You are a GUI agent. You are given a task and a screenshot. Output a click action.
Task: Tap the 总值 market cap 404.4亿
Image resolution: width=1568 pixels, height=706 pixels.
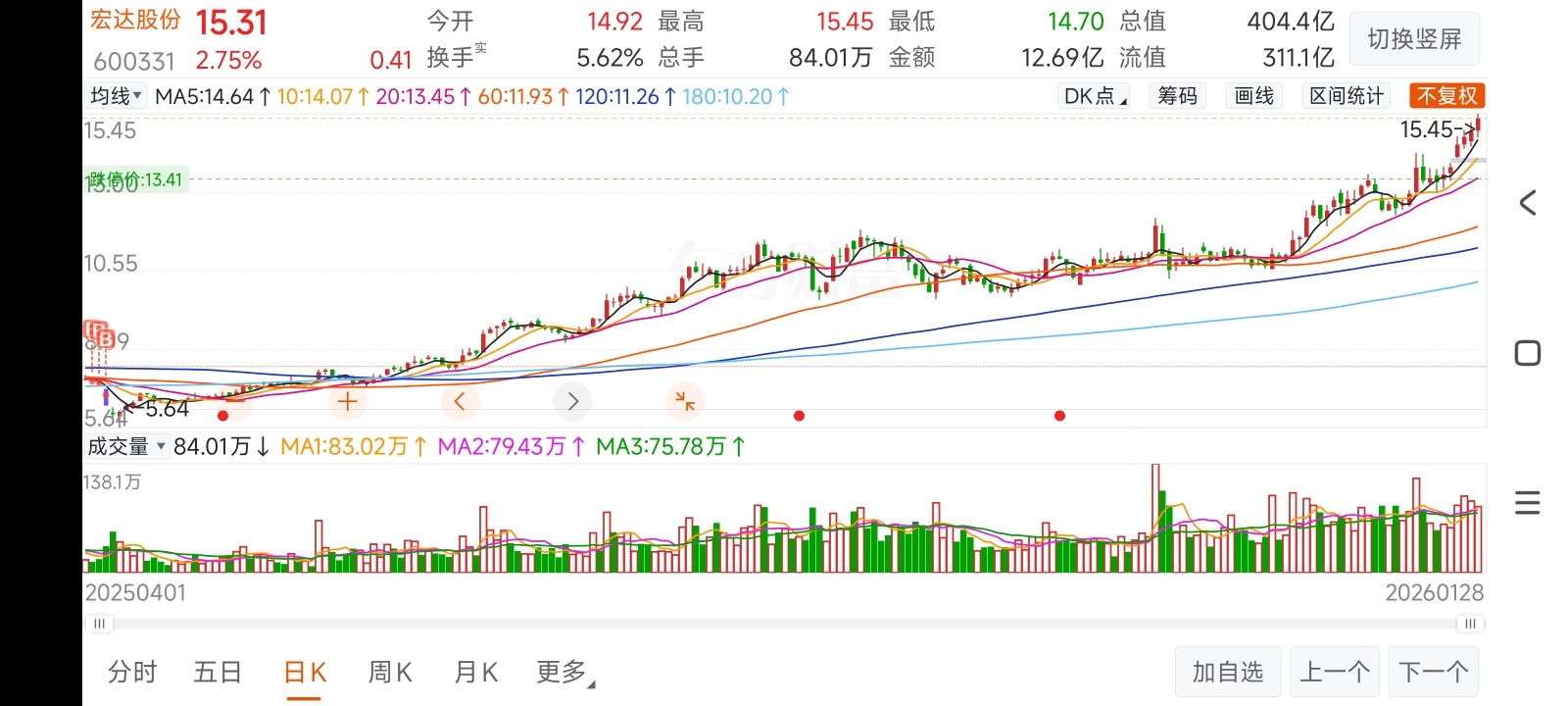(x=1291, y=21)
